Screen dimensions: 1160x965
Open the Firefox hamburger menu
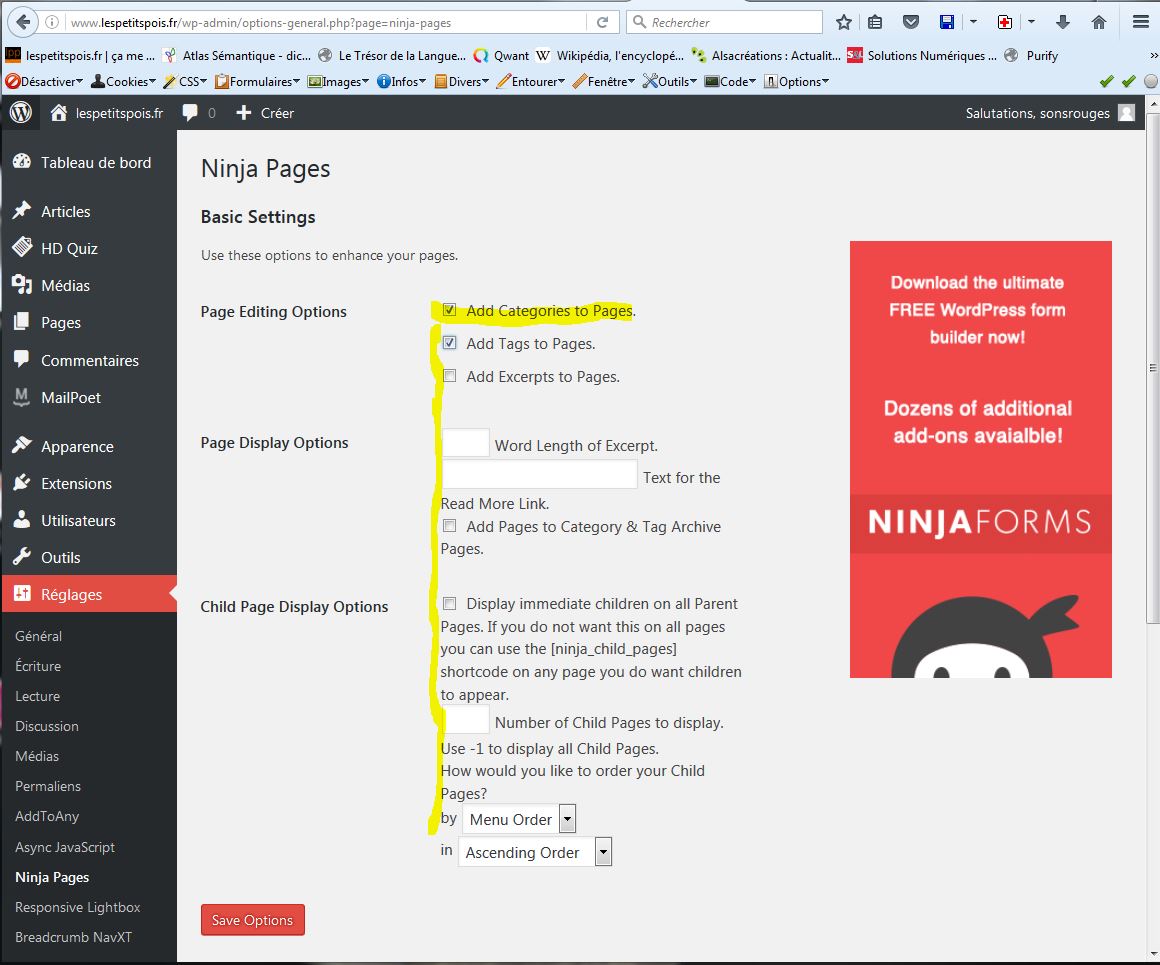[1141, 22]
